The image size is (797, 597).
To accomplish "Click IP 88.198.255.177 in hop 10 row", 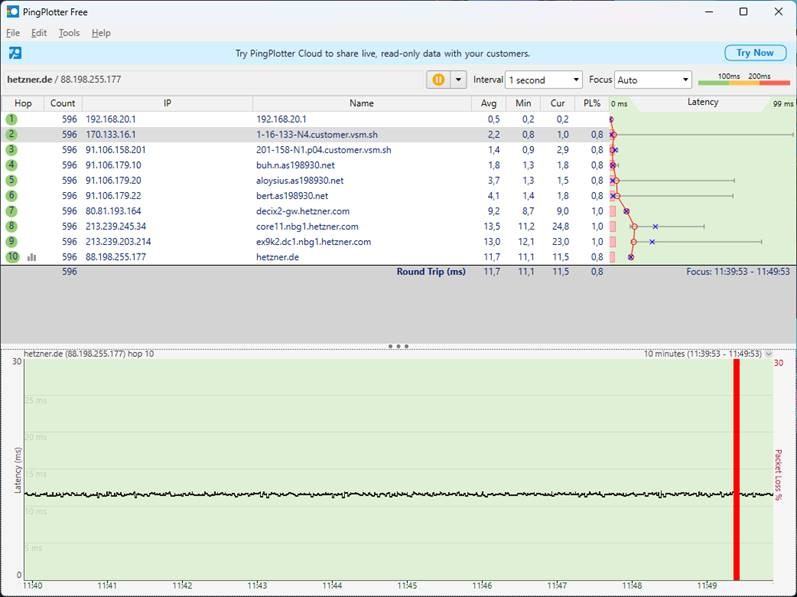I will (115, 257).
